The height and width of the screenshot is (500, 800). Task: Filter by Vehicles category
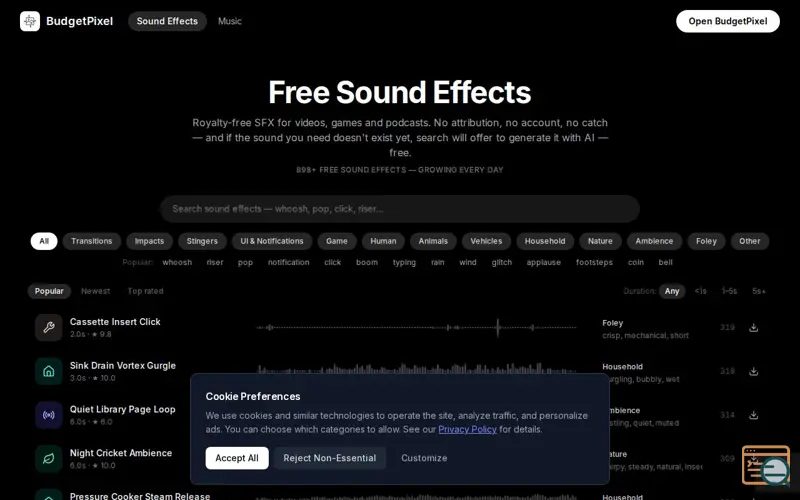click(x=486, y=241)
